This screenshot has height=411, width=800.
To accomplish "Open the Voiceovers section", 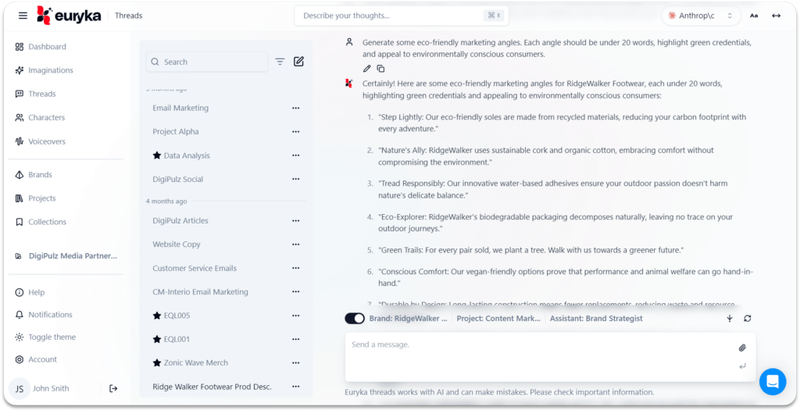I will click(x=40, y=141).
